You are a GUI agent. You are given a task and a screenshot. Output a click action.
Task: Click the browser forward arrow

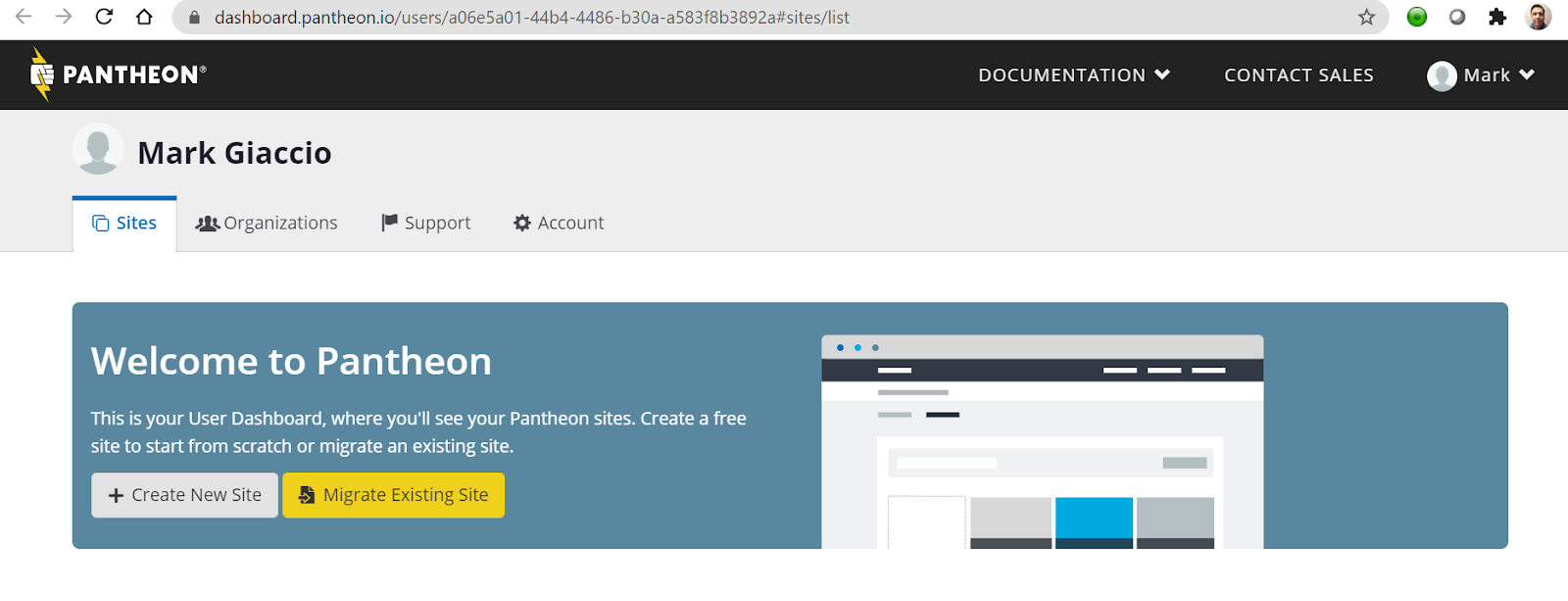64,17
